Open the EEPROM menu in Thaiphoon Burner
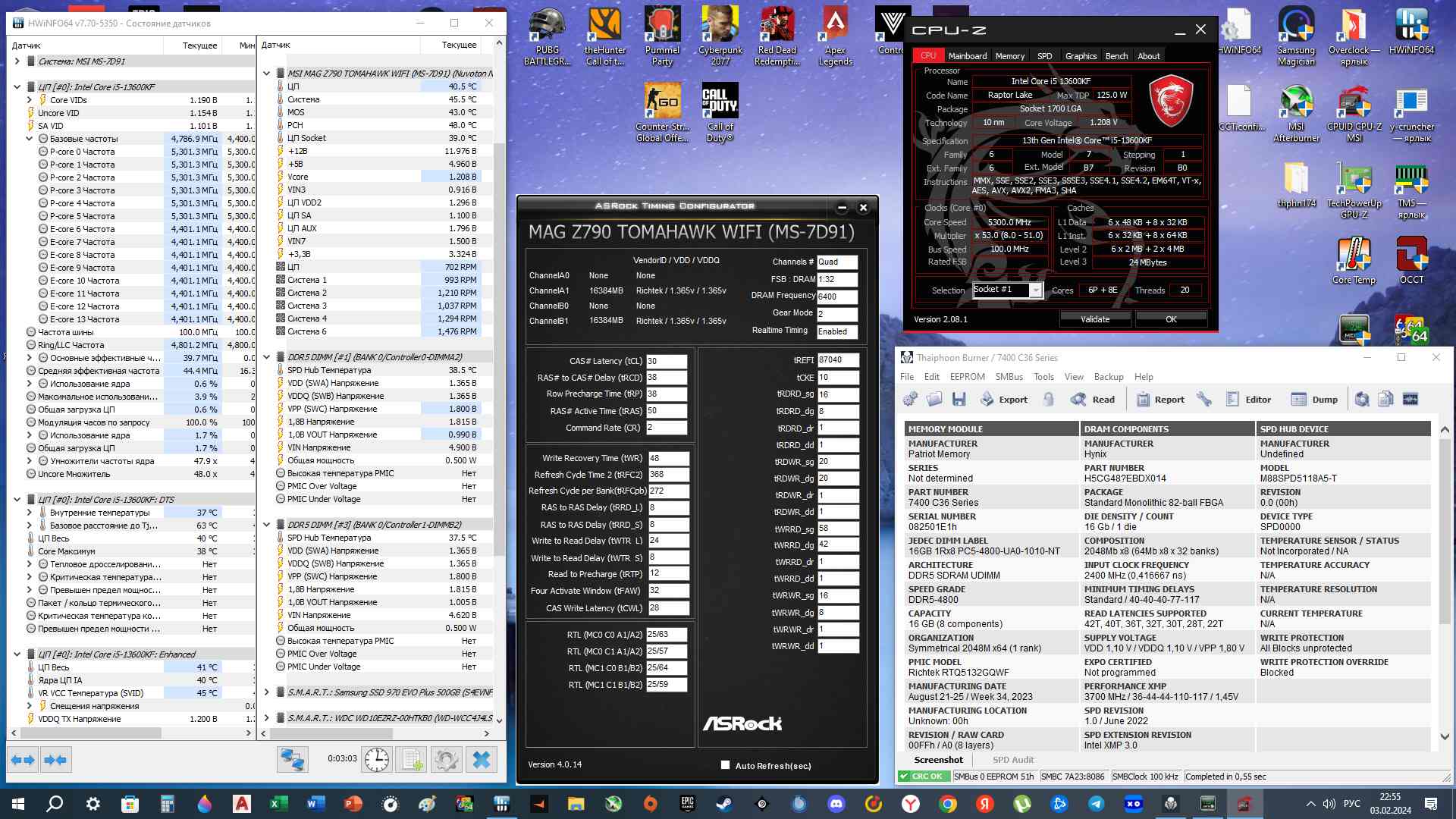This screenshot has width=1456, height=819. 967,377
